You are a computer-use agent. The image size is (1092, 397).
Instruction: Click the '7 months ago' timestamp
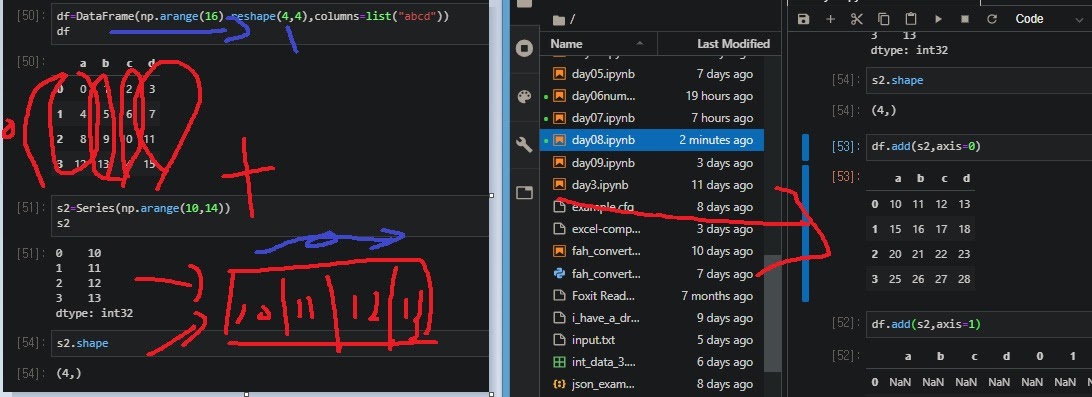717,296
